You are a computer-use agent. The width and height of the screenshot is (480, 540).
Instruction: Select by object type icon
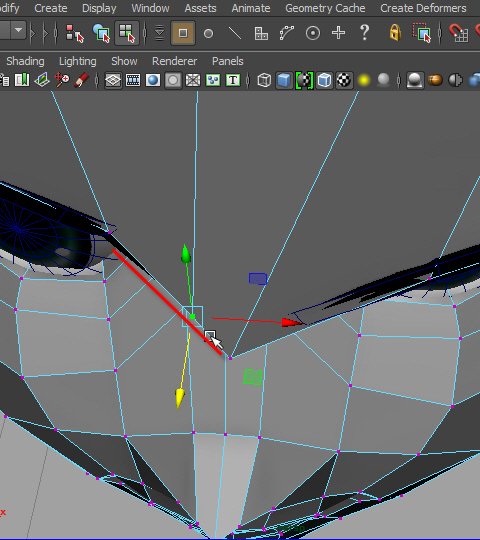click(x=101, y=33)
